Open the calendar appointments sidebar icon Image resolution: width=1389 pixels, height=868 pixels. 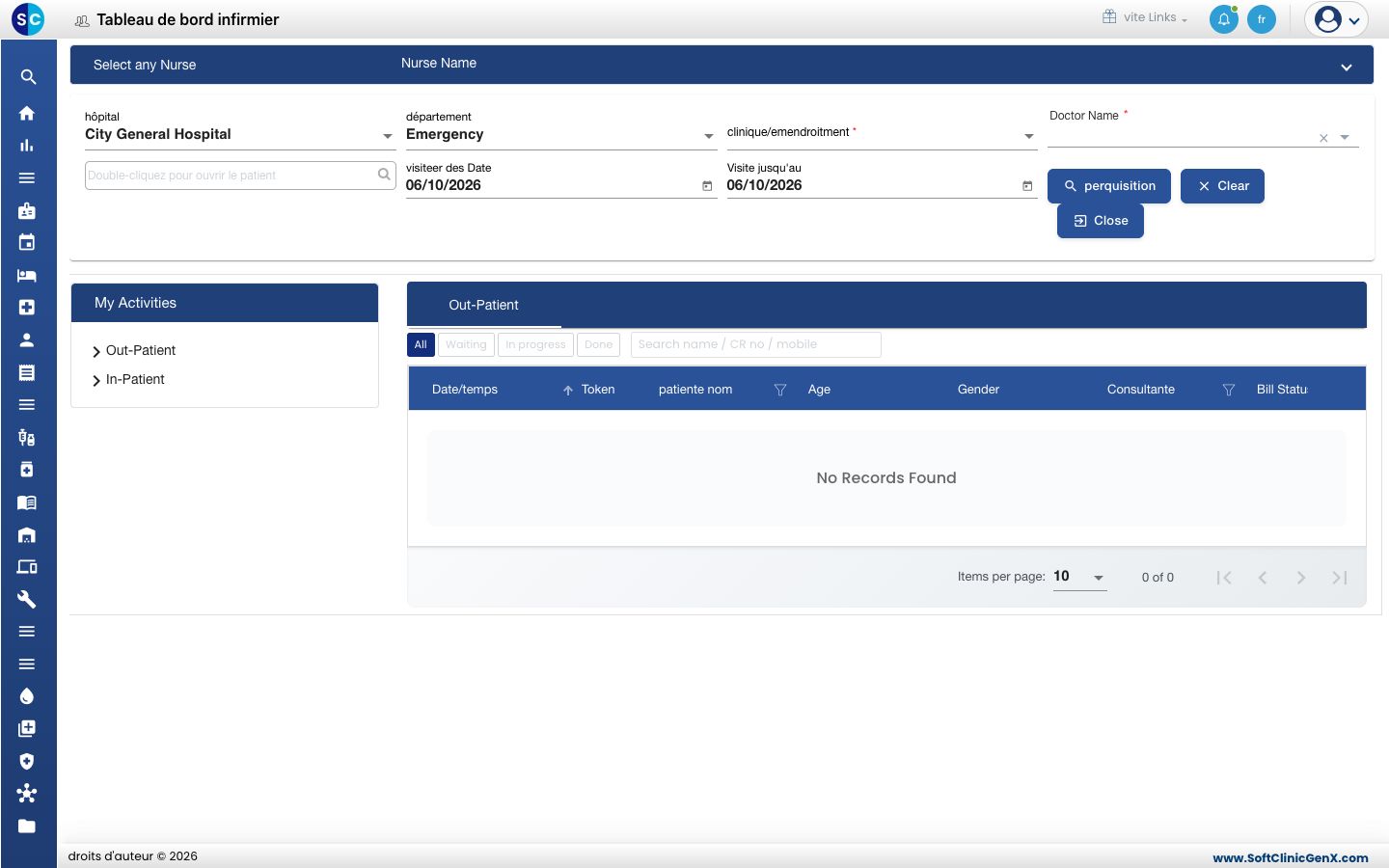27,243
